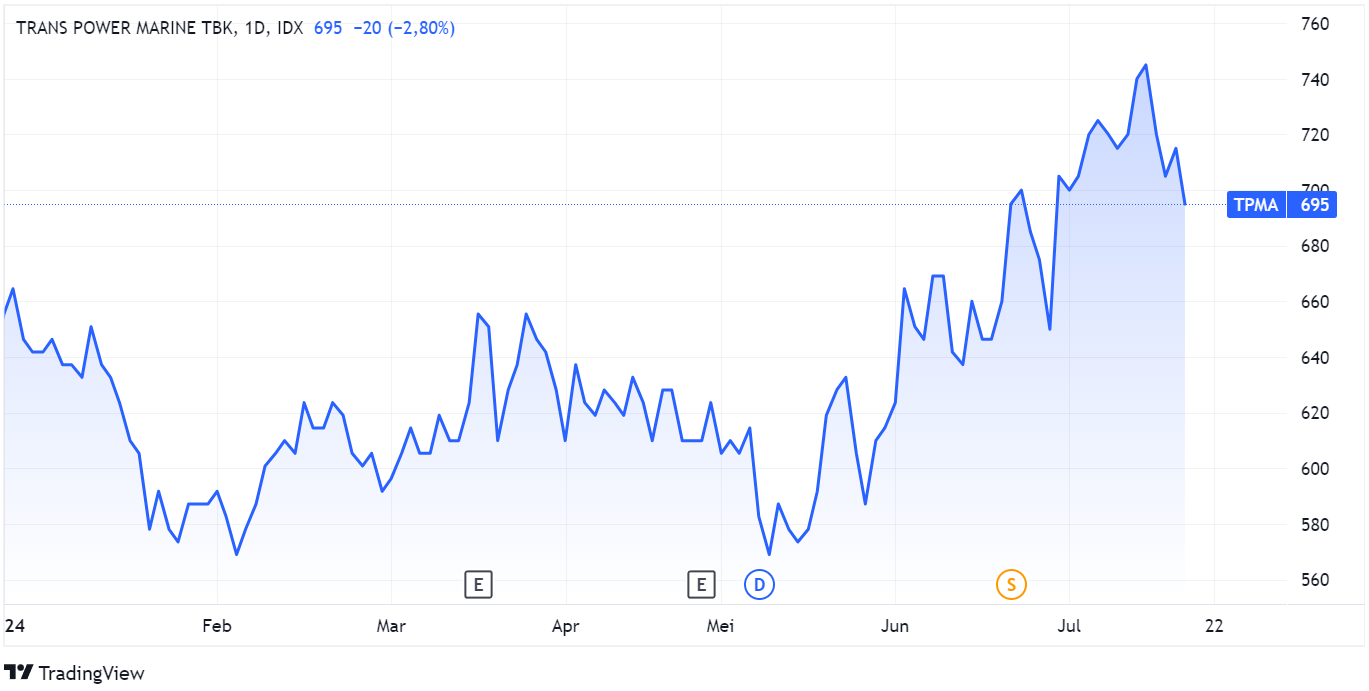This screenshot has width=1369, height=691.
Task: Click the 740 price axis label
Action: (x=1314, y=80)
